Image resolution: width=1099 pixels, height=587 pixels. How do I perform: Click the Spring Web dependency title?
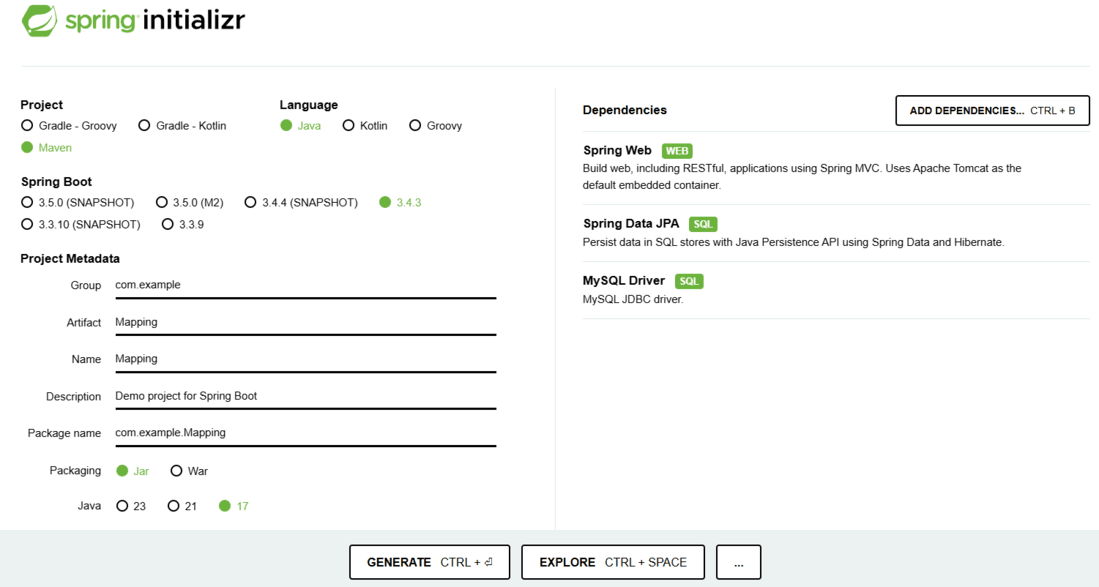617,151
